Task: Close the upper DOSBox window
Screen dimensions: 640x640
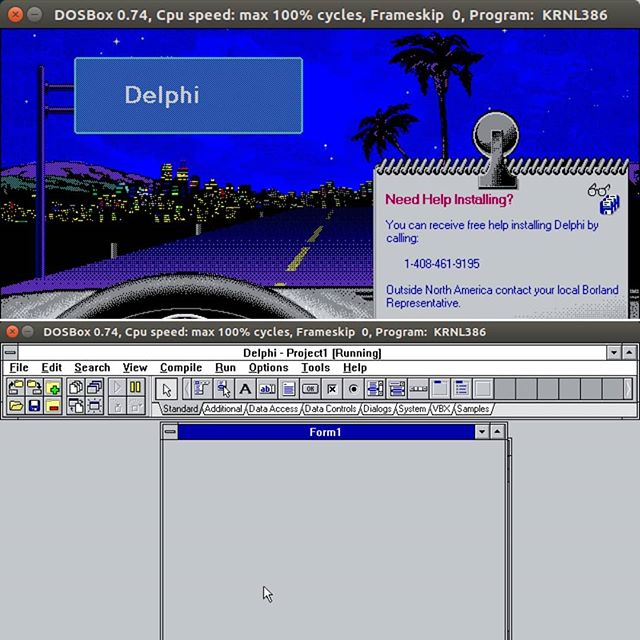Action: [16, 15]
